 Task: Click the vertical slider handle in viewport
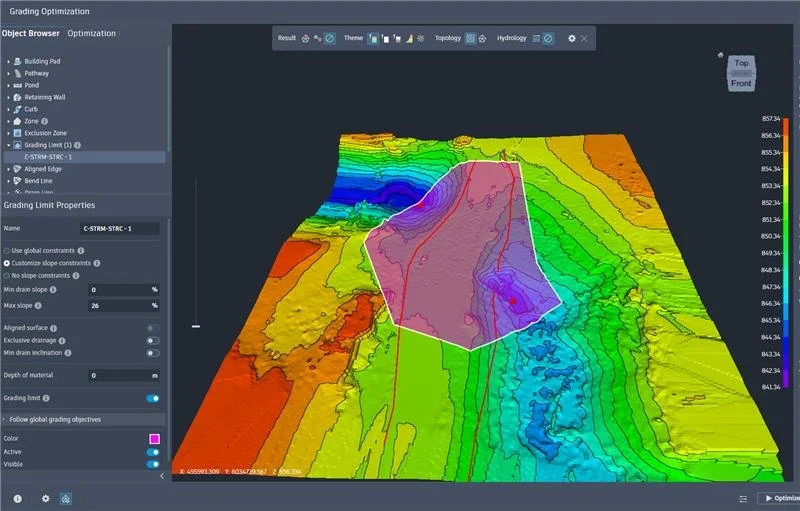[195, 326]
